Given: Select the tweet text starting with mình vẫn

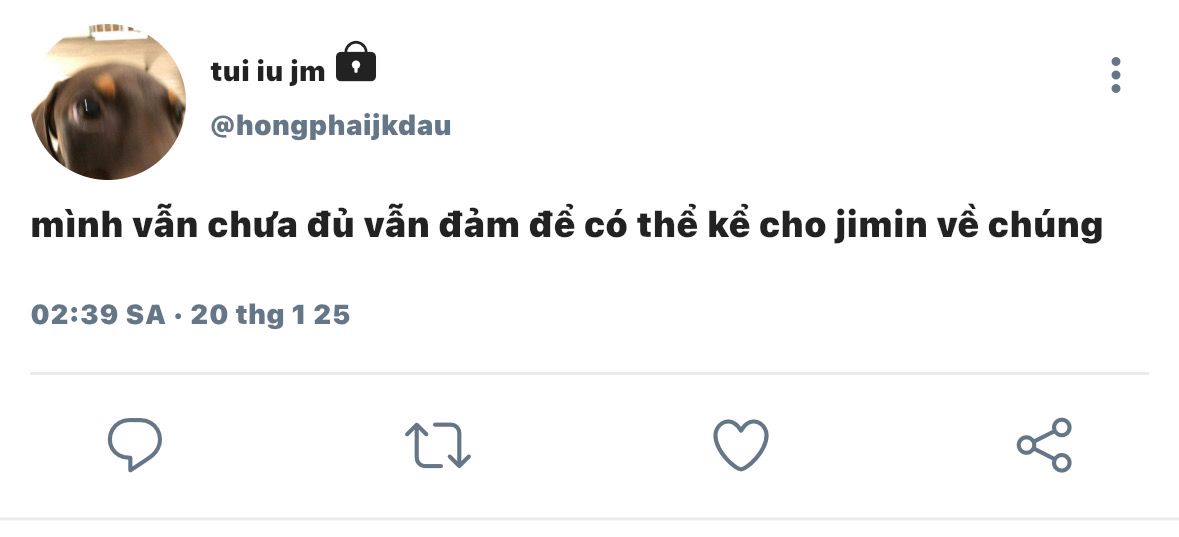Looking at the screenshot, I should point(567,225).
